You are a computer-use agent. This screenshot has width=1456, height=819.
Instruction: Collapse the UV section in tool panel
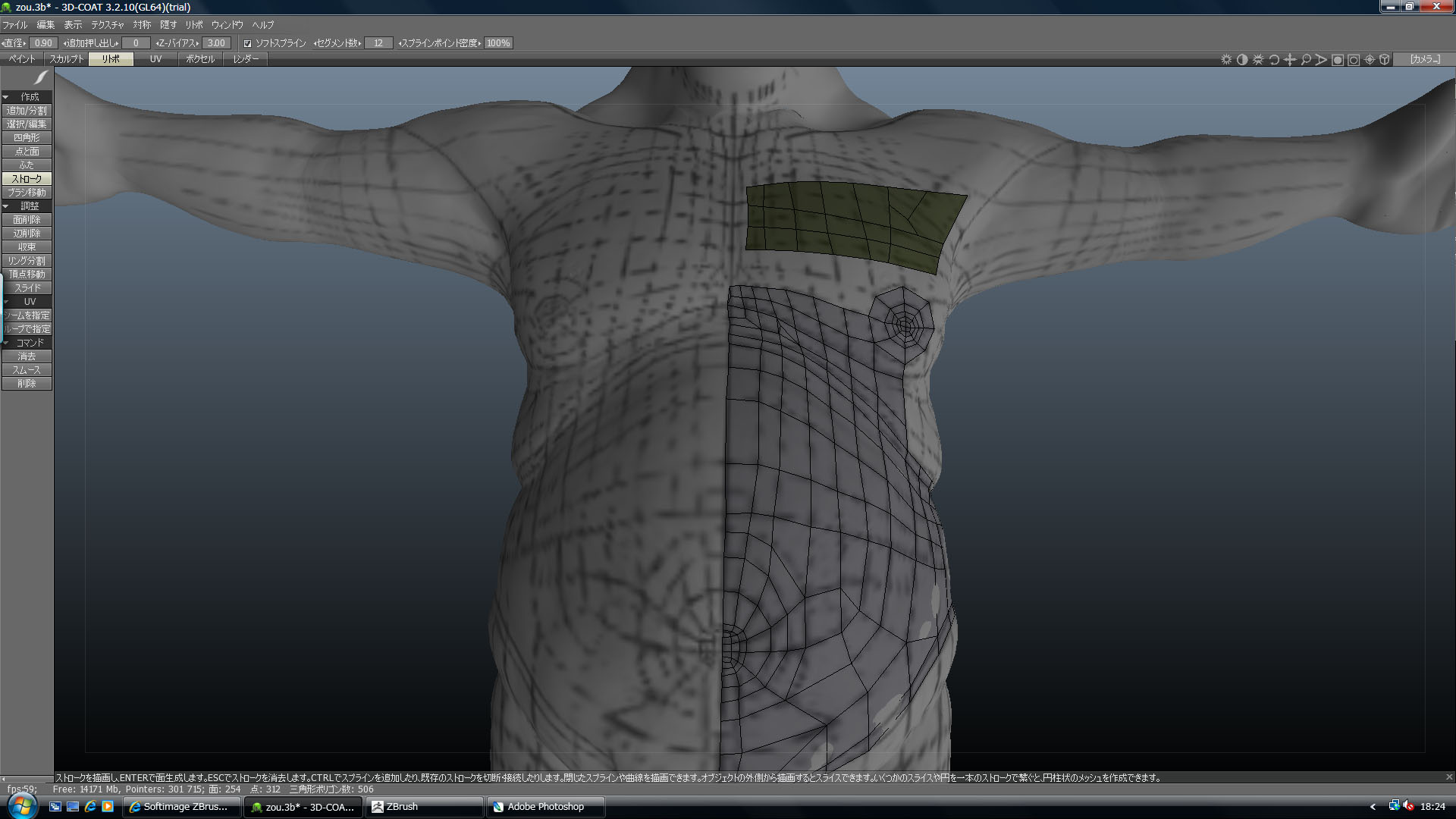click(x=6, y=302)
